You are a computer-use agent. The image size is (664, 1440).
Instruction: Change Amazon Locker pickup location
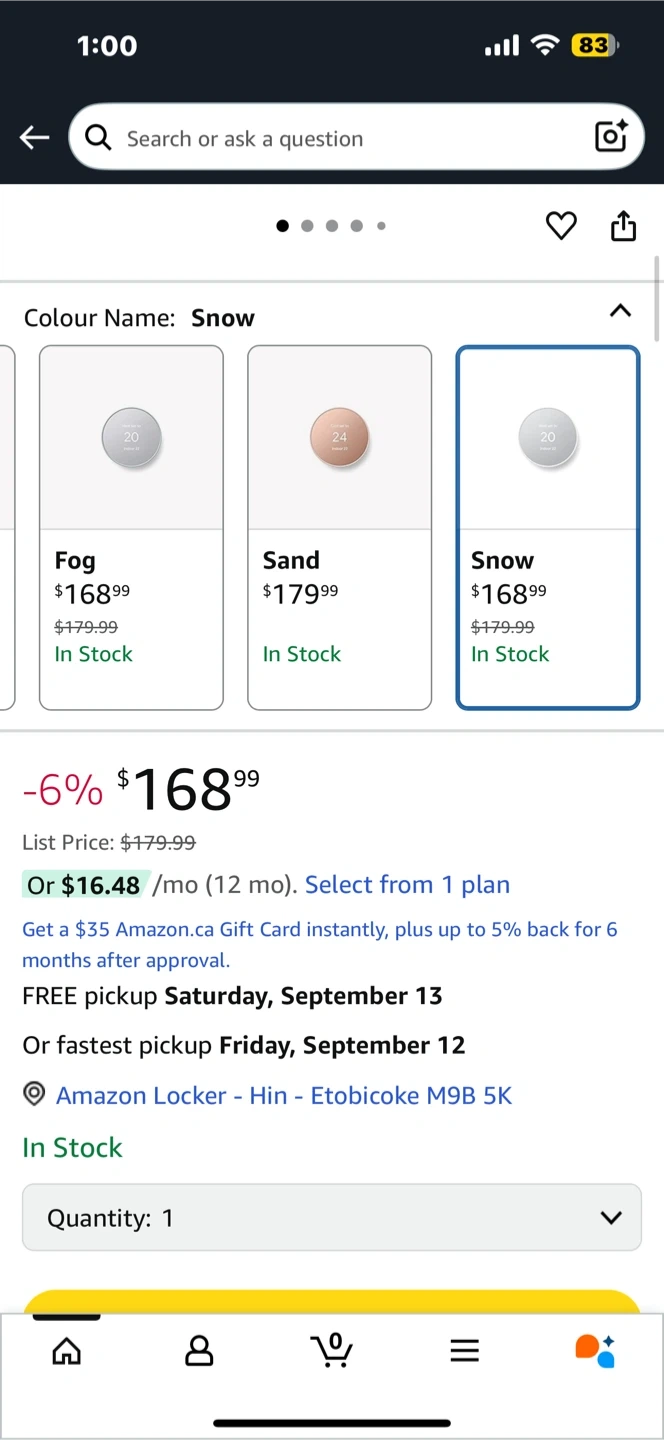point(283,1095)
